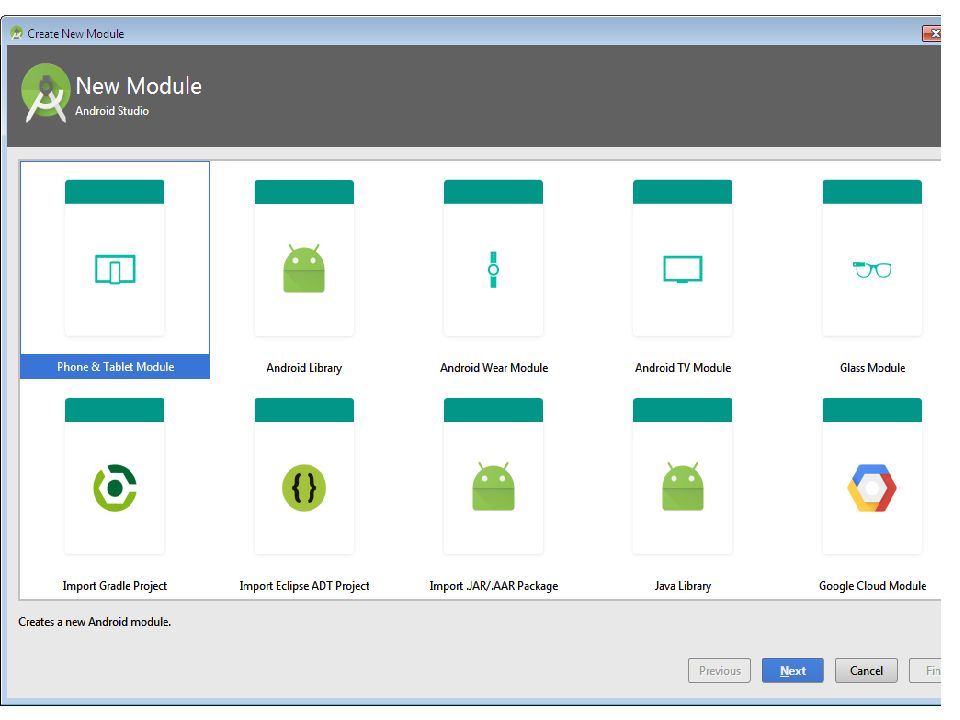Select the Android TV screen icon

click(683, 269)
